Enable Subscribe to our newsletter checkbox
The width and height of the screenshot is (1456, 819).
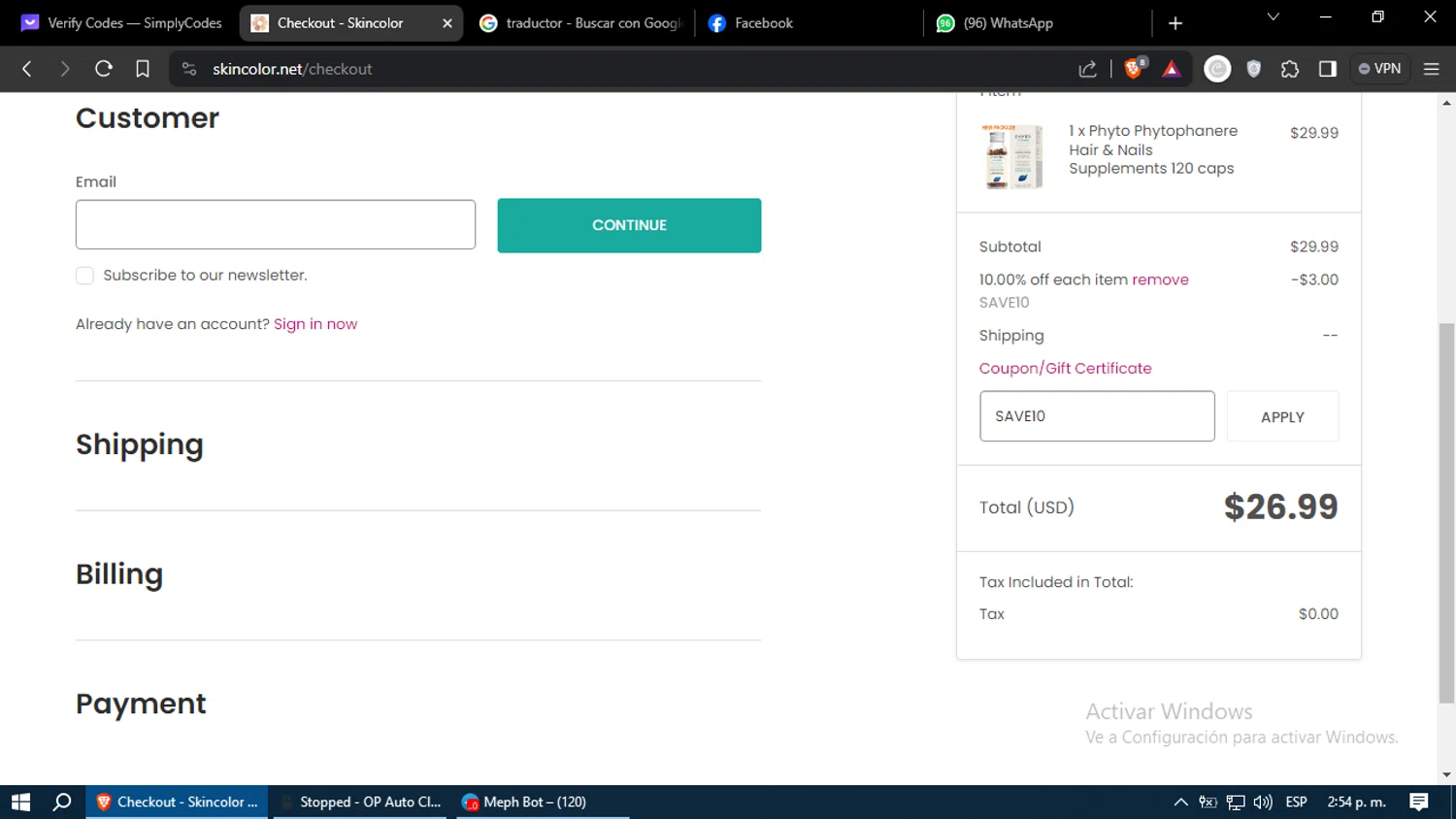click(x=84, y=276)
